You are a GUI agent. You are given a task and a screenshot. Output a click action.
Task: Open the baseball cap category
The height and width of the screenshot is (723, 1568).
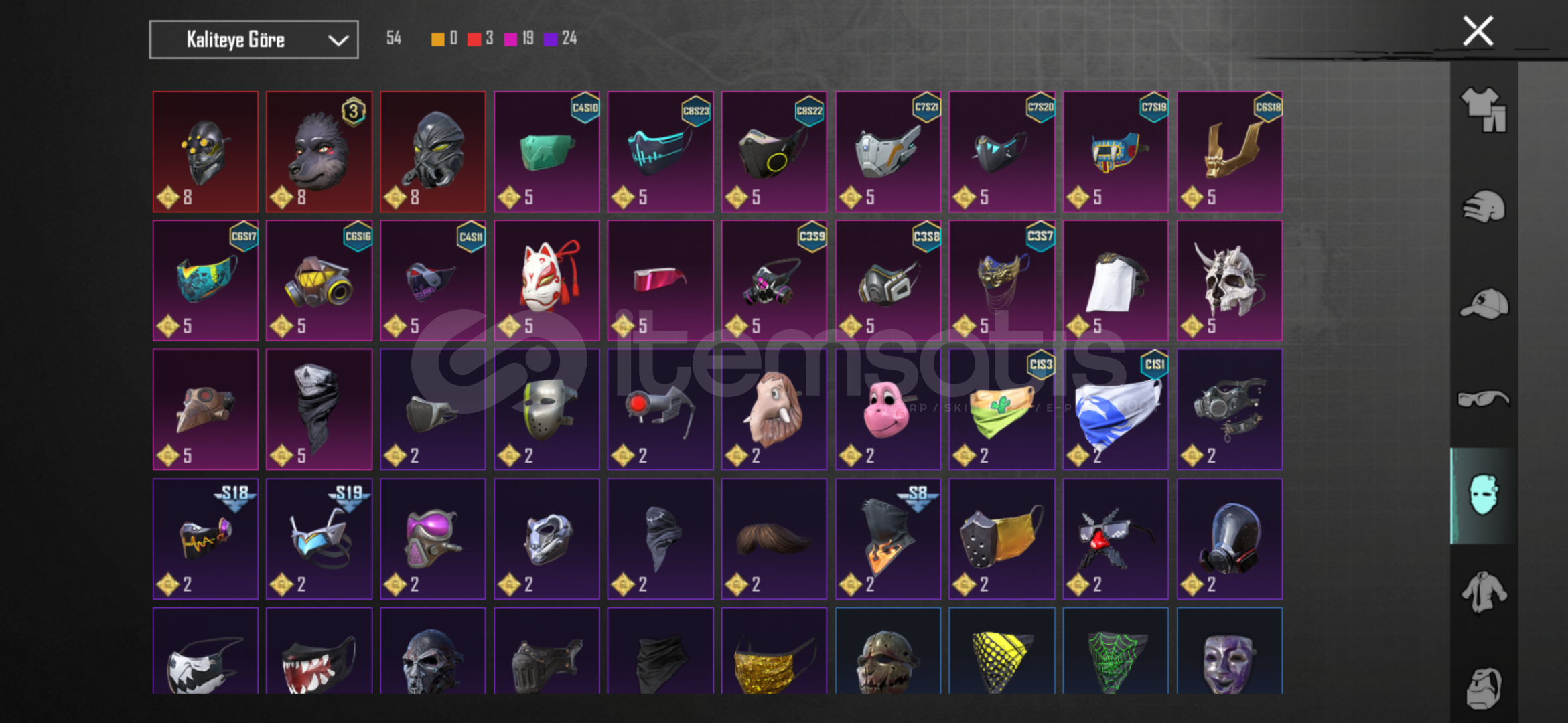pyautogui.click(x=1484, y=303)
